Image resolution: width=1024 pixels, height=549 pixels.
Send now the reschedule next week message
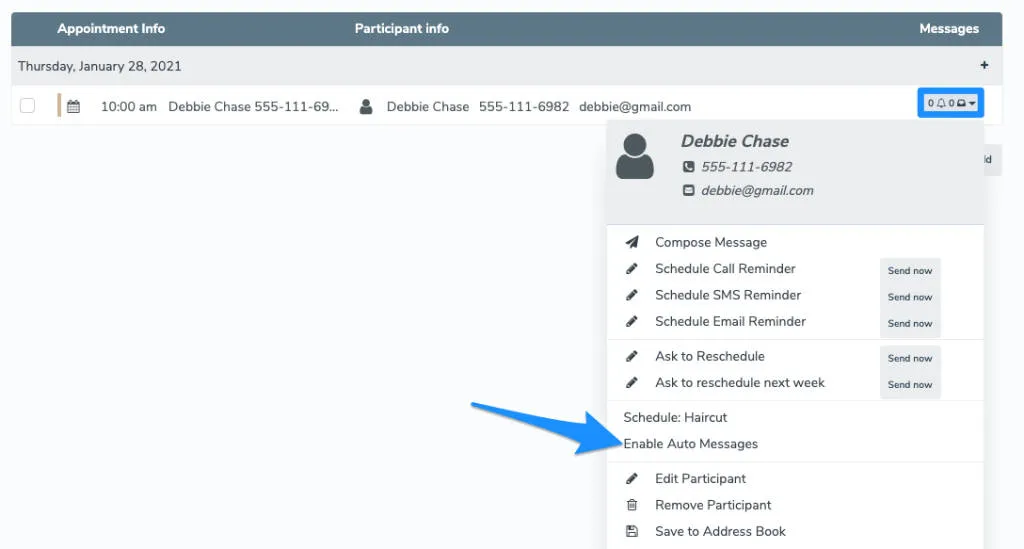pos(910,384)
